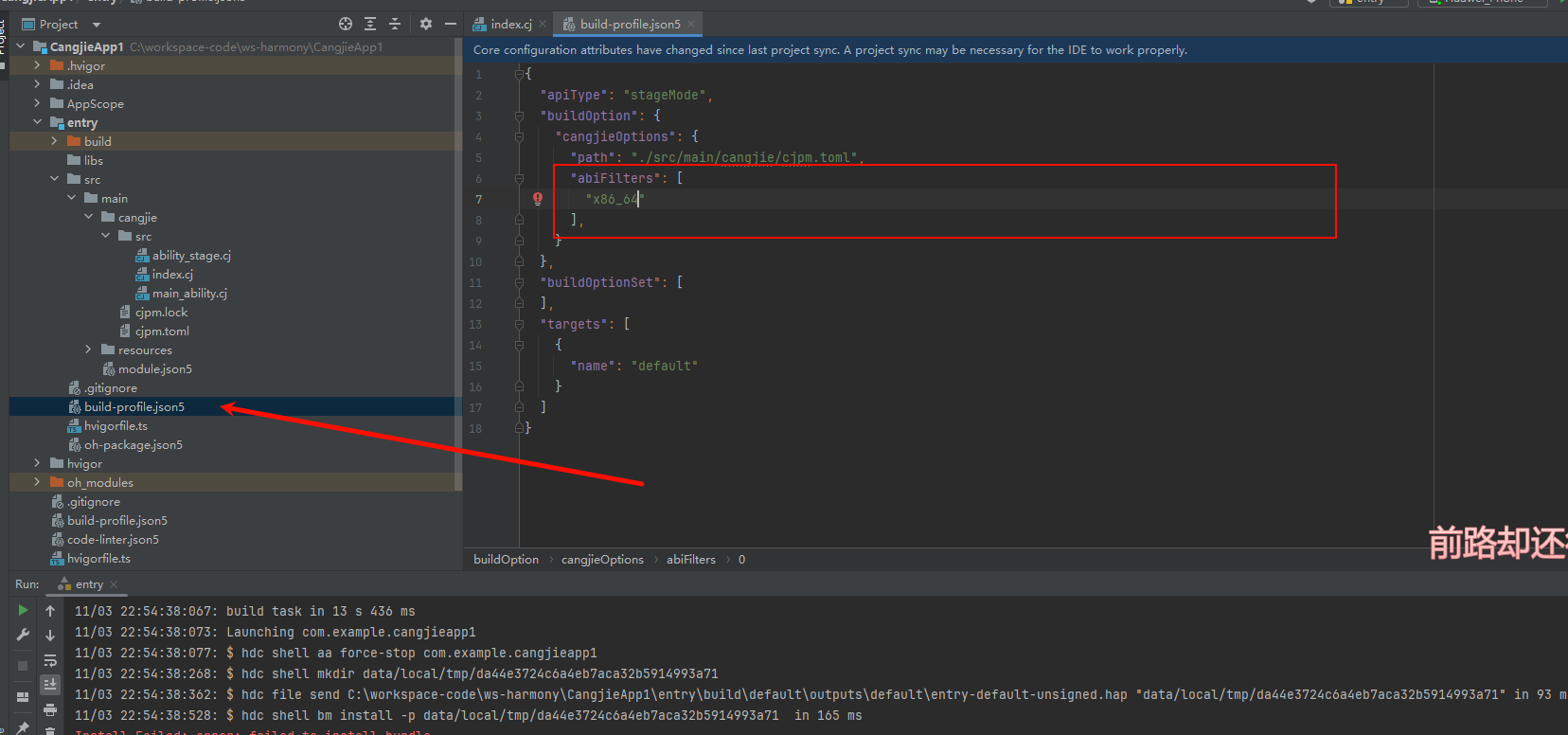The height and width of the screenshot is (735, 1568).
Task: Click the "stageMode" value on line 2
Action: pyautogui.click(x=665, y=95)
